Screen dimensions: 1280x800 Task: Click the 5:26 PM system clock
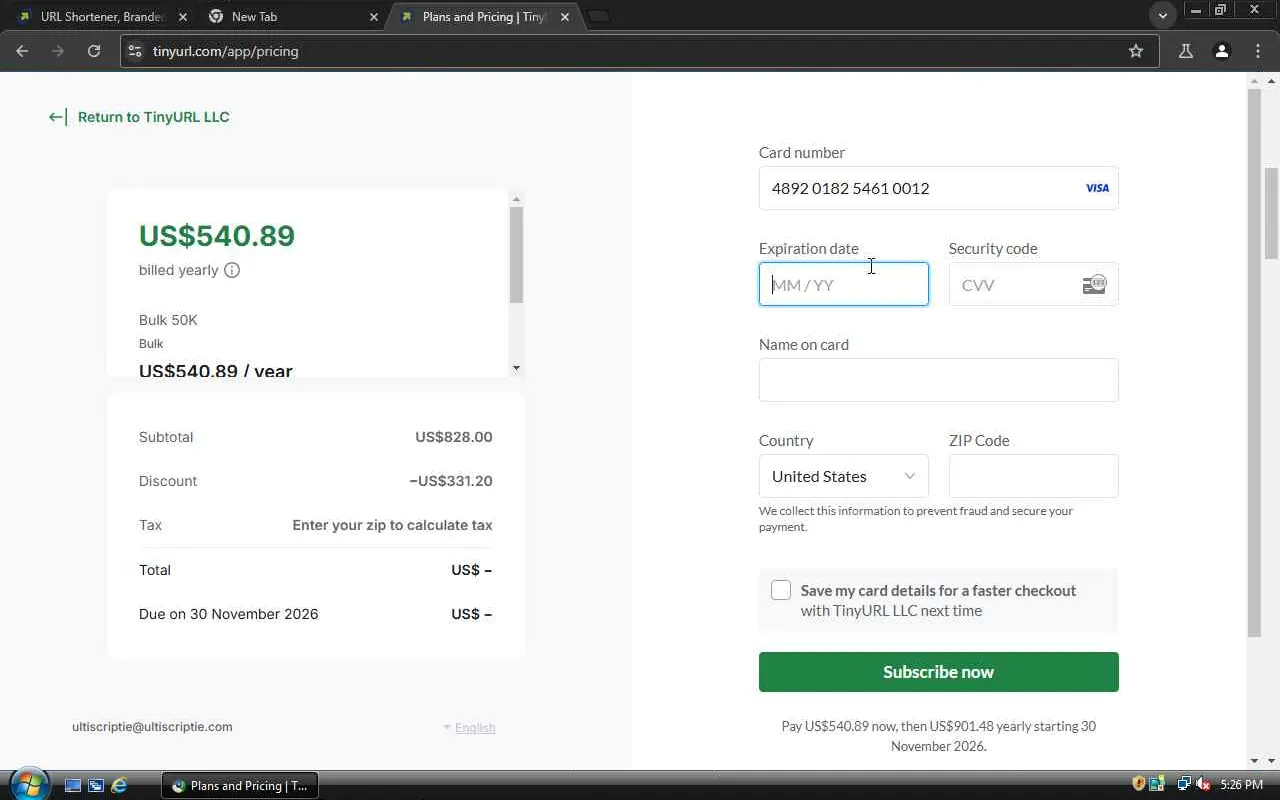1242,786
